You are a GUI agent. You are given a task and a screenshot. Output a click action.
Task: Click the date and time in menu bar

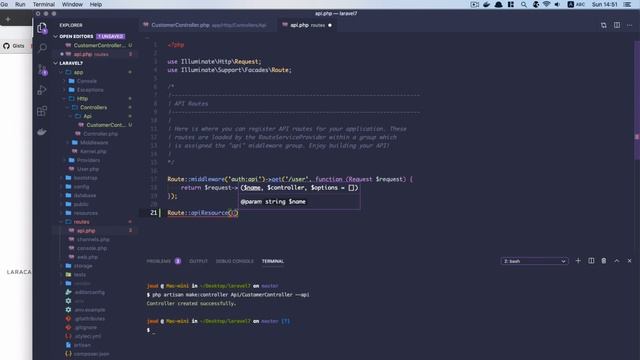(605, 4)
